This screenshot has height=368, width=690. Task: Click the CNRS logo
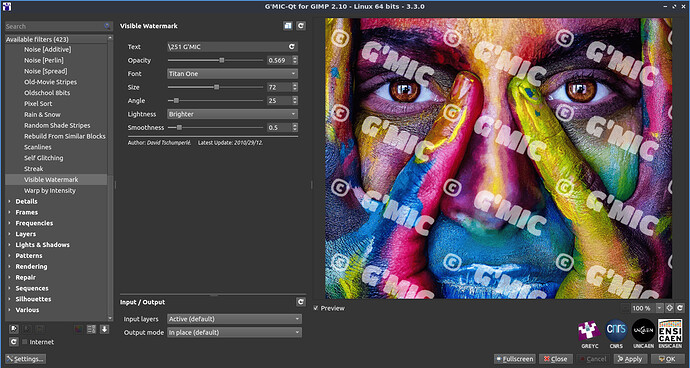click(x=616, y=331)
